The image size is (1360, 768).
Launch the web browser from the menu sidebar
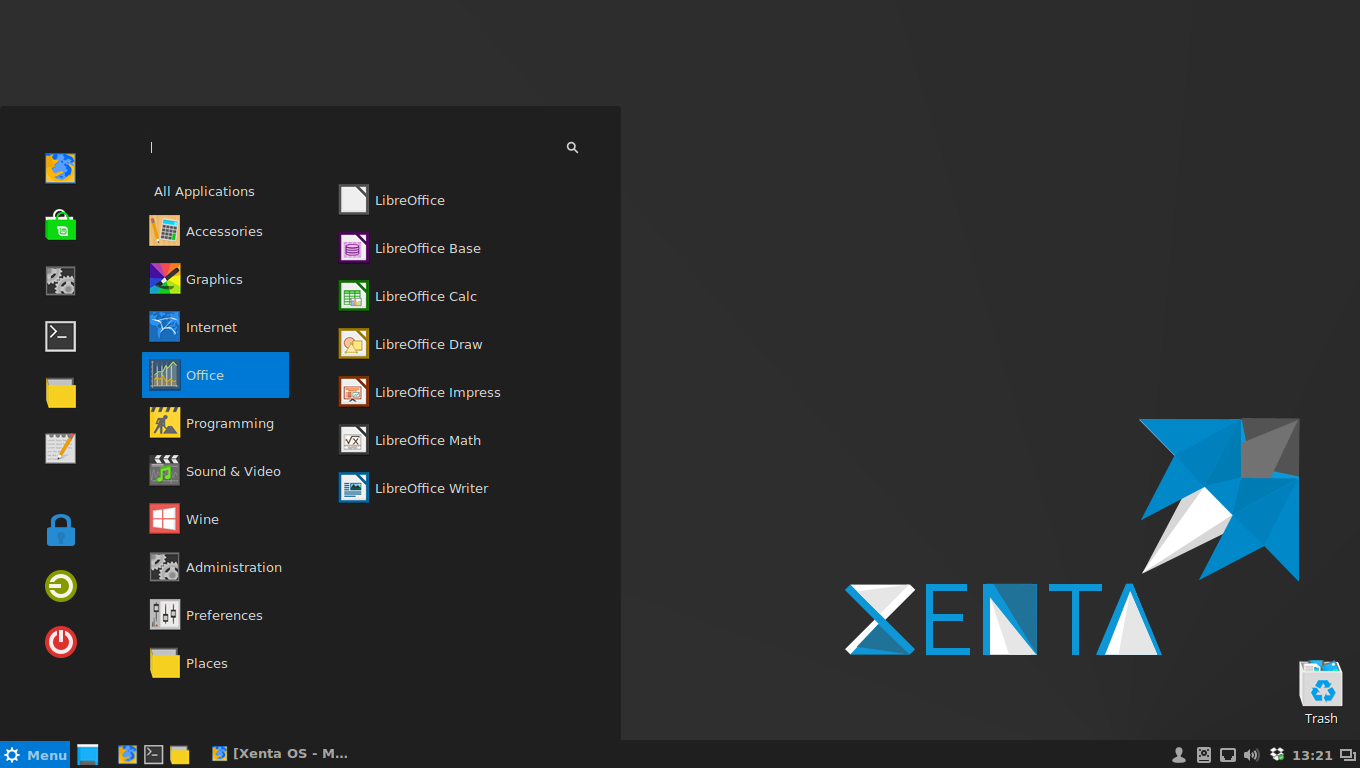click(x=60, y=168)
